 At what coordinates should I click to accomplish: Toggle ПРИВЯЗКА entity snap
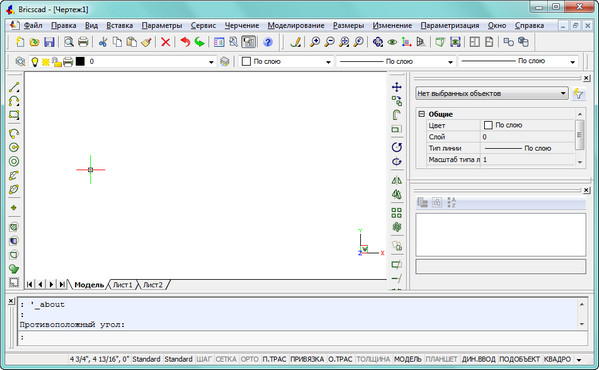click(307, 359)
